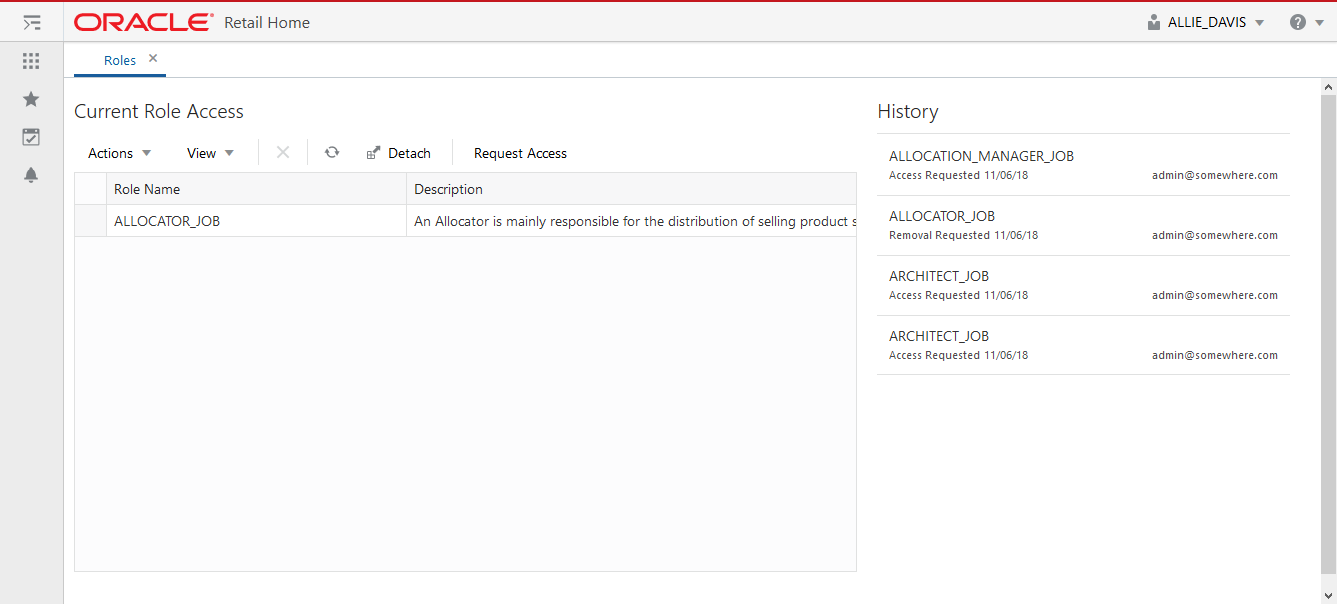Toggle the navigation menu hamburger icon

(31, 22)
